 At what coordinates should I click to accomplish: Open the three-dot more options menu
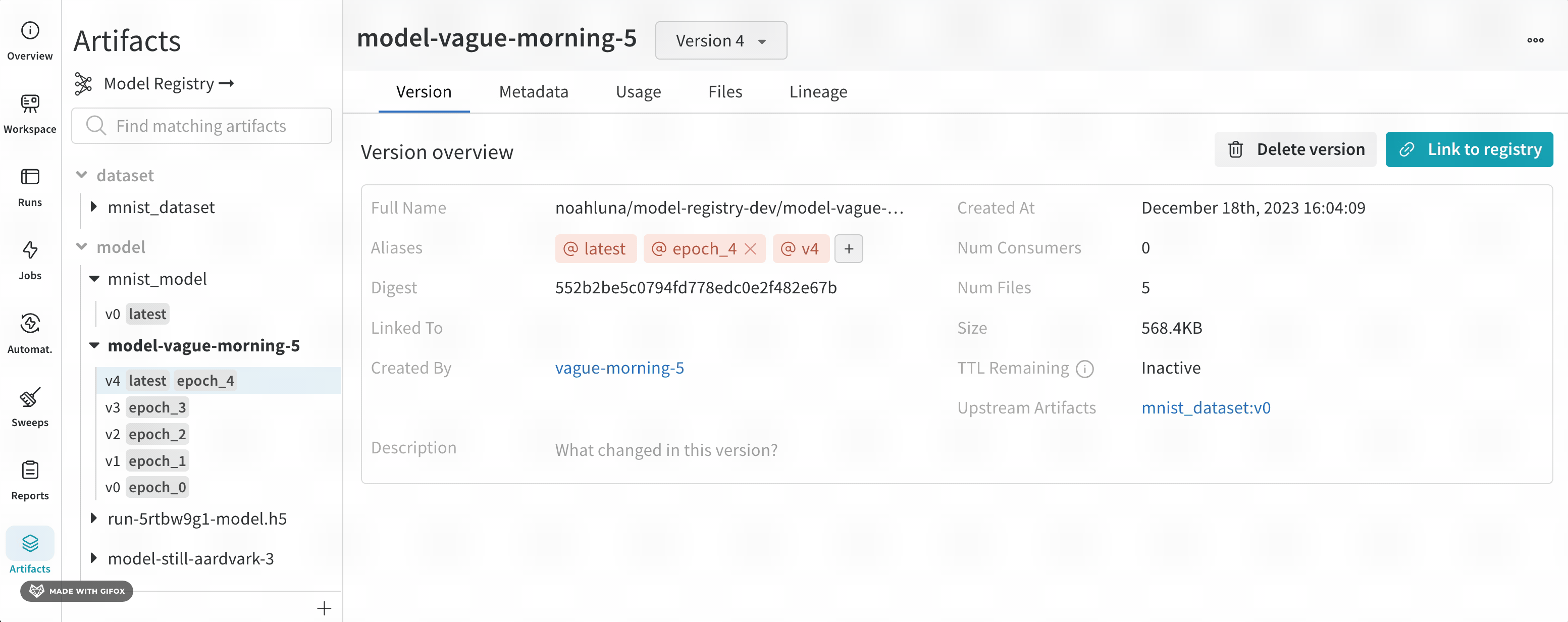click(1535, 40)
